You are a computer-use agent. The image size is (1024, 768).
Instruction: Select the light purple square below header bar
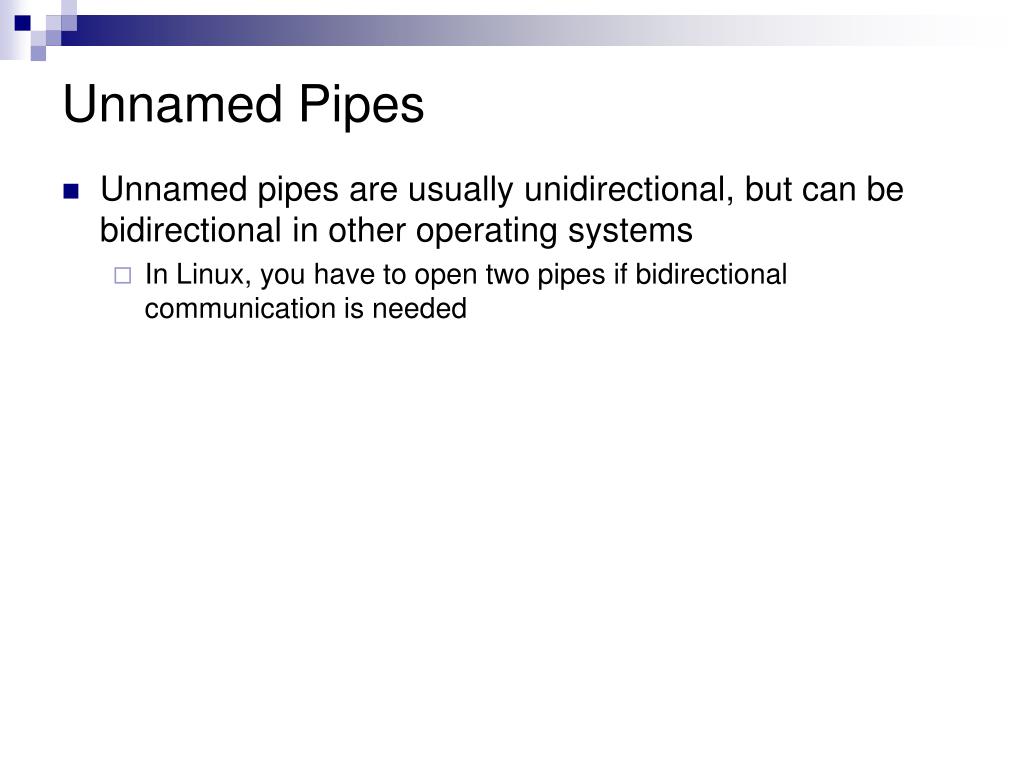pyautogui.click(x=38, y=53)
